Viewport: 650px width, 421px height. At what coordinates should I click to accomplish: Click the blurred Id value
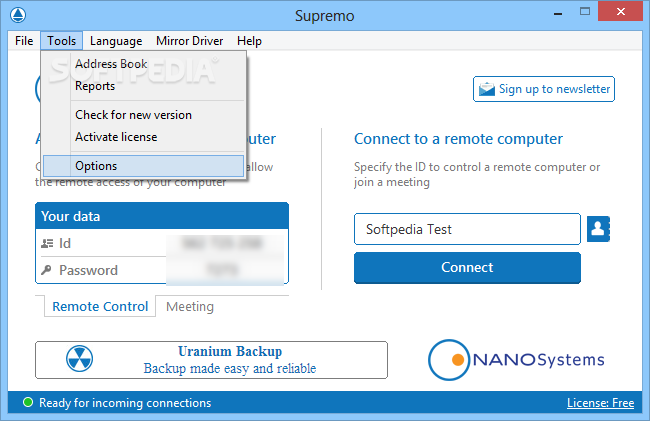[223, 243]
